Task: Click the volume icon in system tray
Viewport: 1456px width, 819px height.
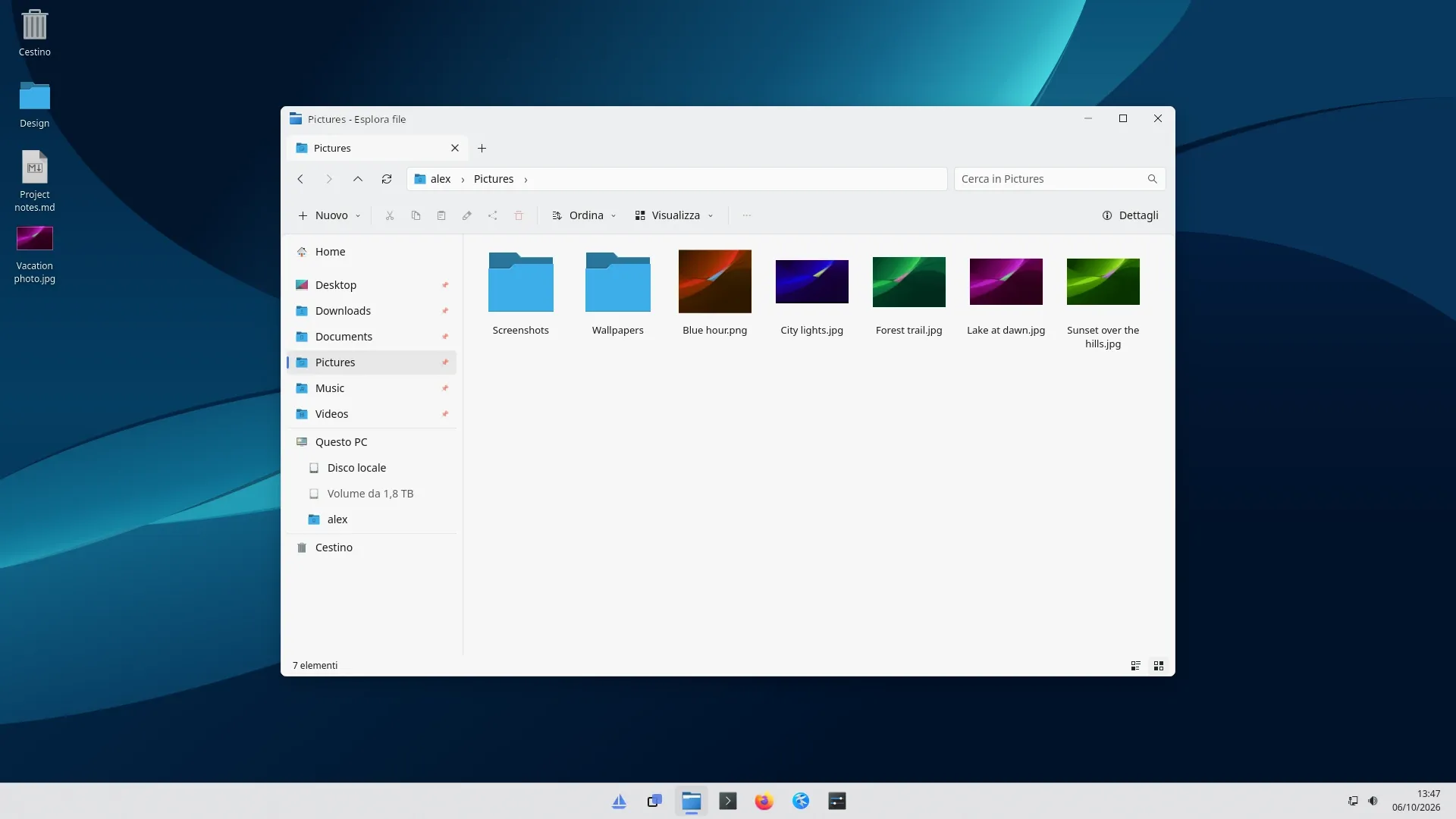Action: pos(1373,801)
